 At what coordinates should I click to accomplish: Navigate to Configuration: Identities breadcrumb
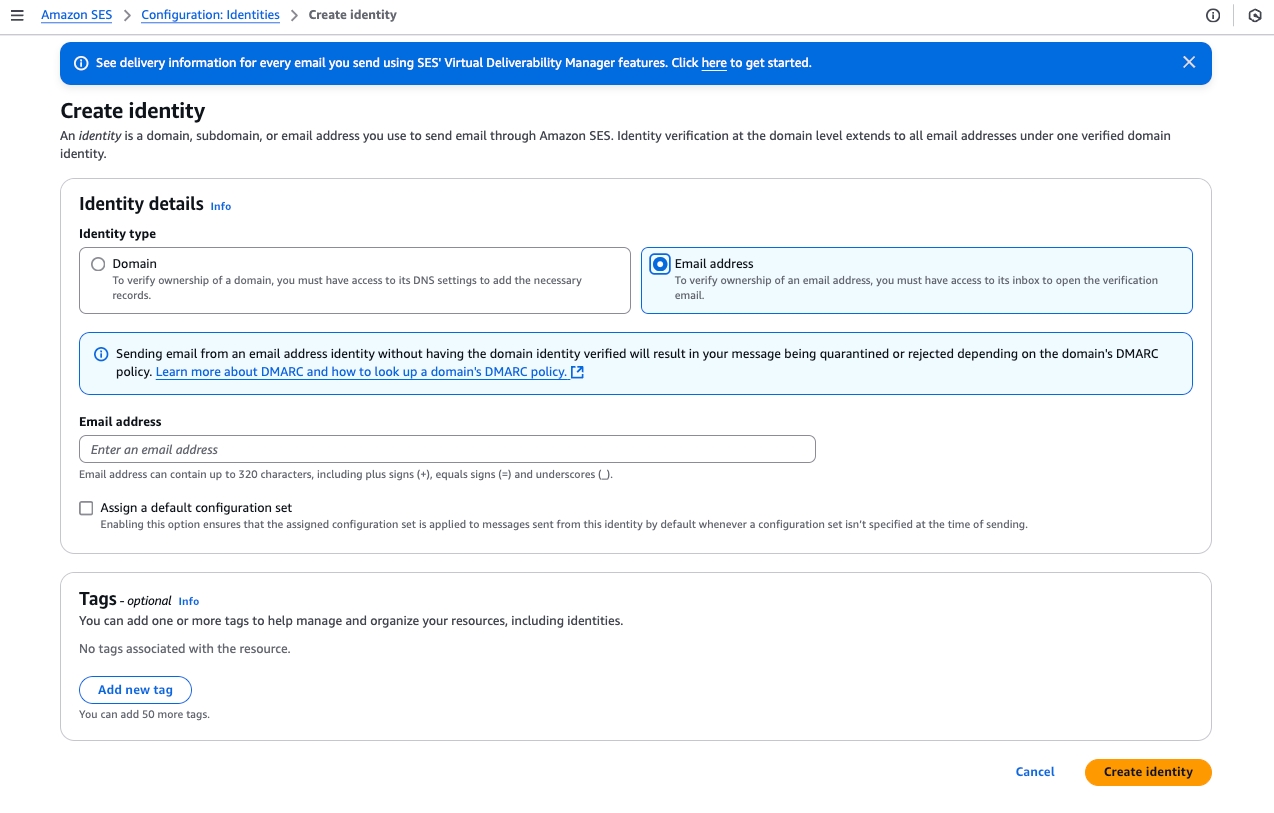(210, 15)
